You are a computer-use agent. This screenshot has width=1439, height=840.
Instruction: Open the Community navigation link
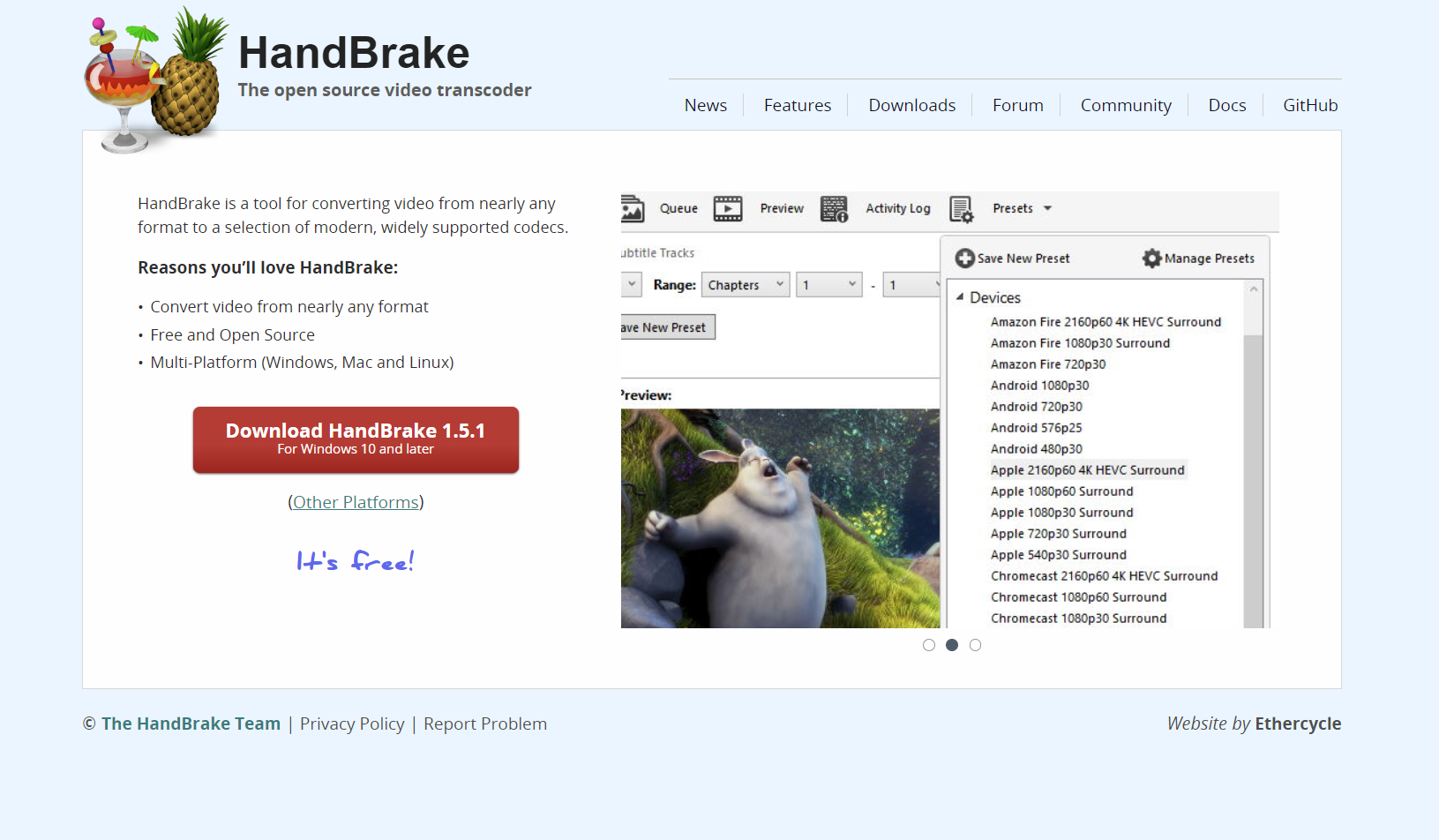point(1126,105)
